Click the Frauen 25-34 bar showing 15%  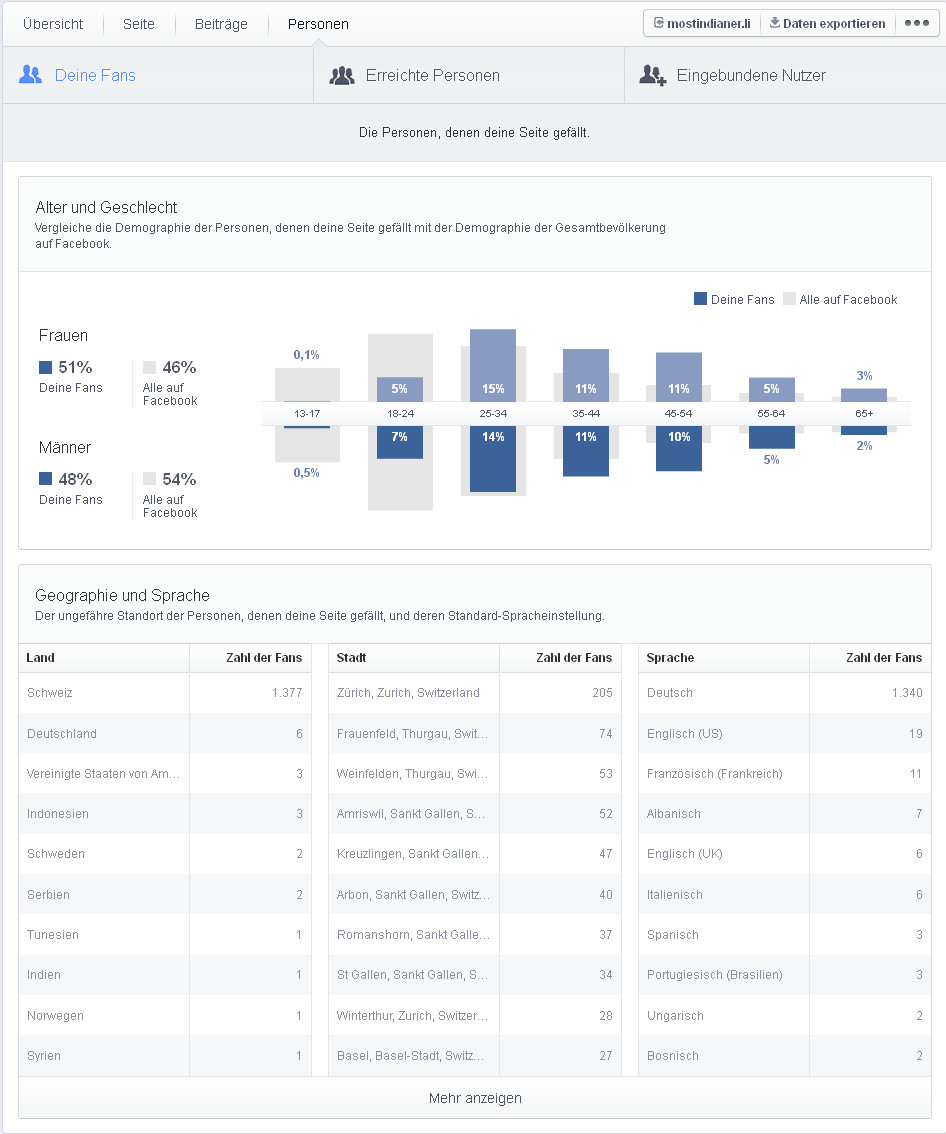(493, 365)
